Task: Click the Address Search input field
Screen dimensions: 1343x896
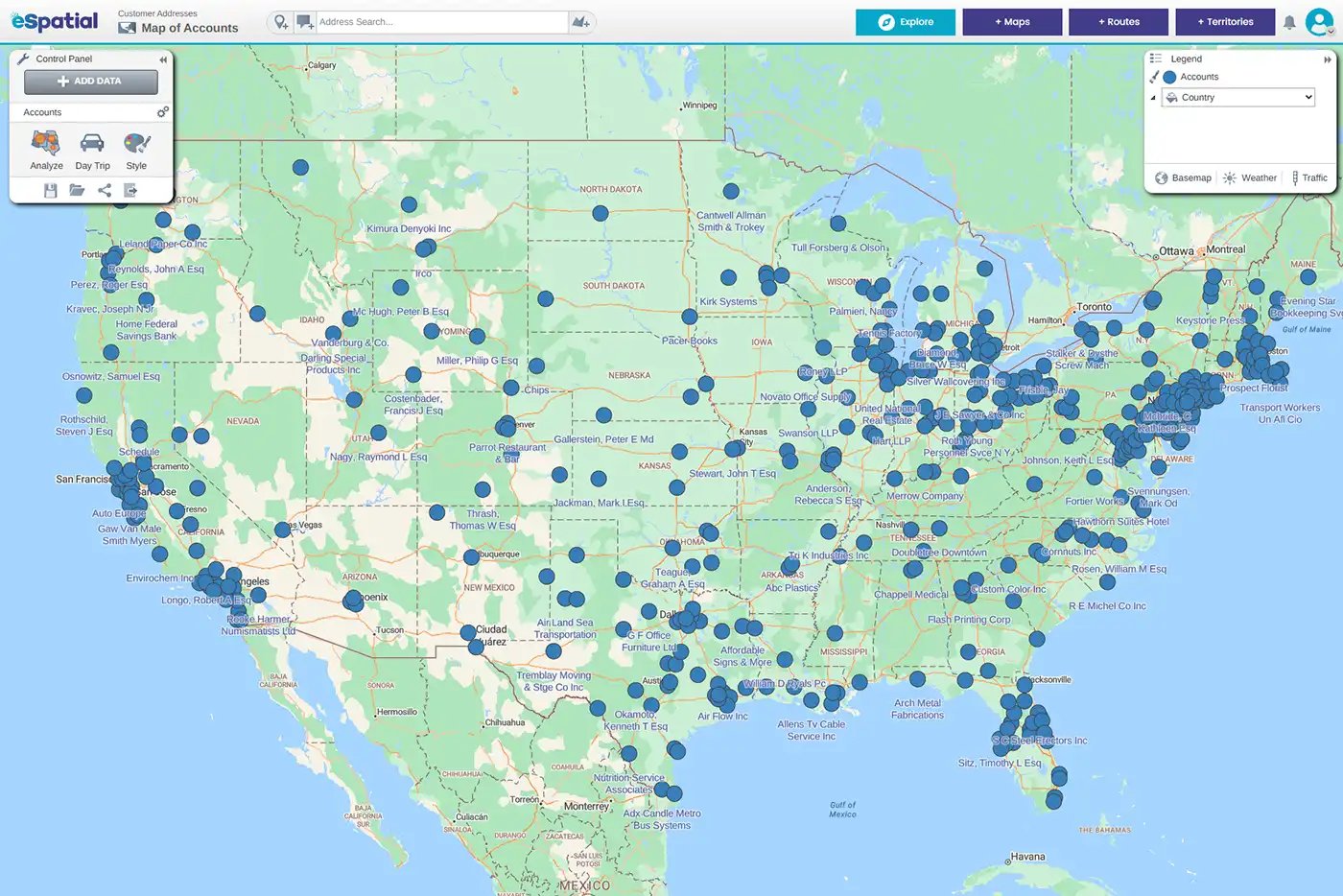Action: (x=441, y=22)
